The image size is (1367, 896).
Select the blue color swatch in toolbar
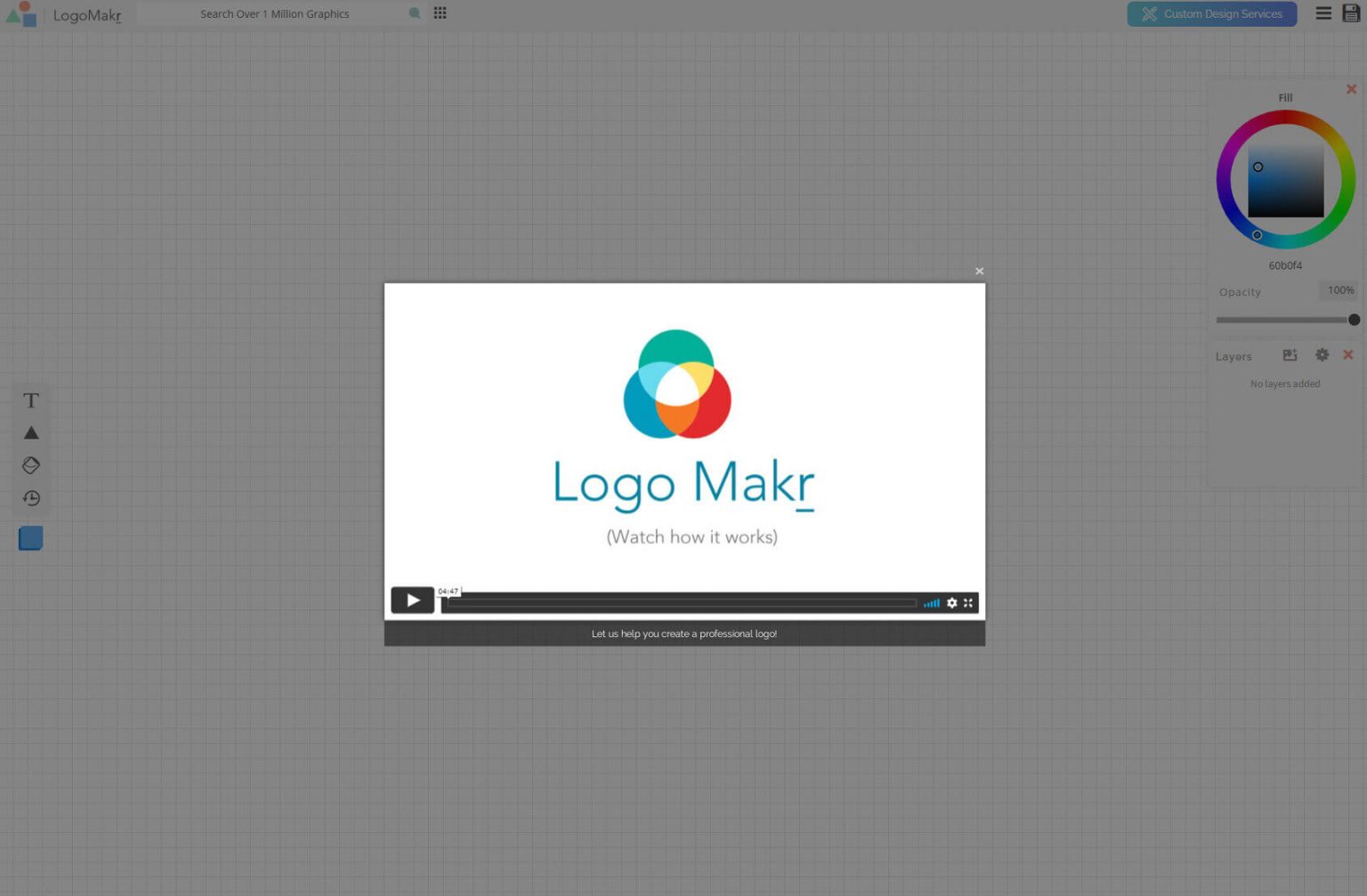pos(30,537)
